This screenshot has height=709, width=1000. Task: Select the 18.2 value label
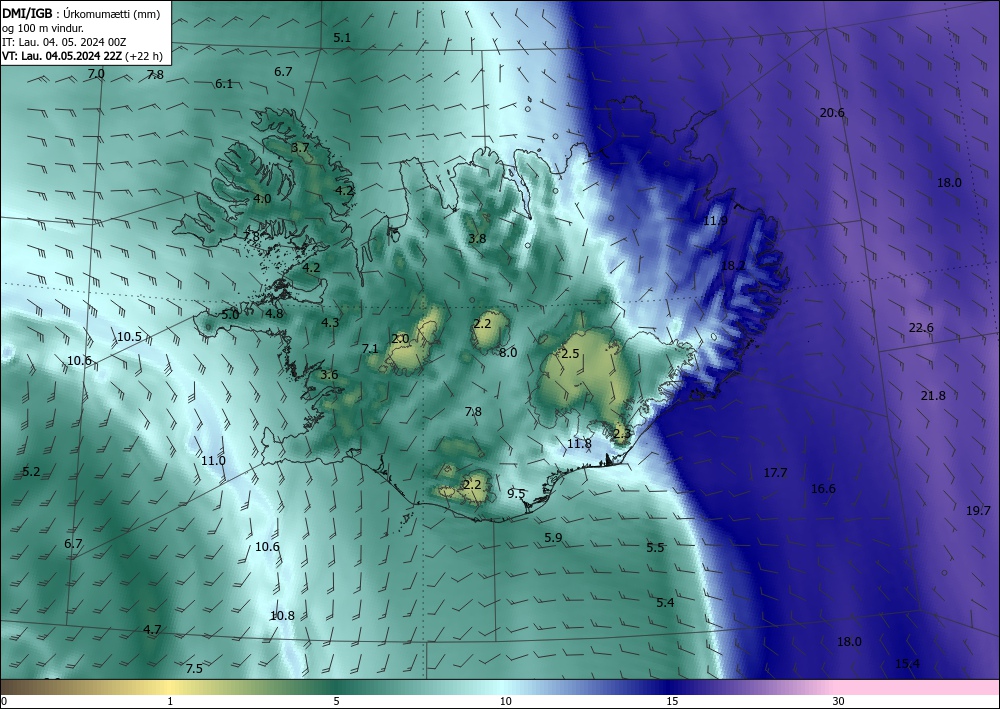(733, 265)
